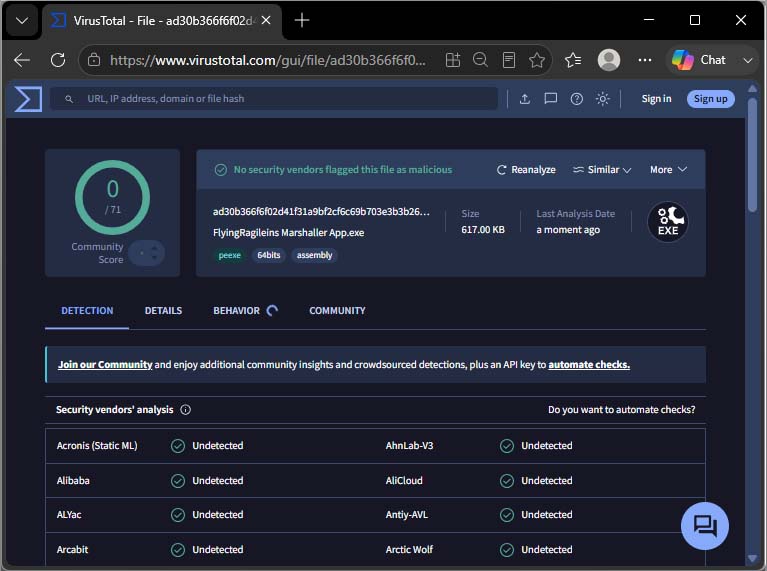Close the VirusTotal tab
The height and width of the screenshot is (571, 767).
point(266,21)
